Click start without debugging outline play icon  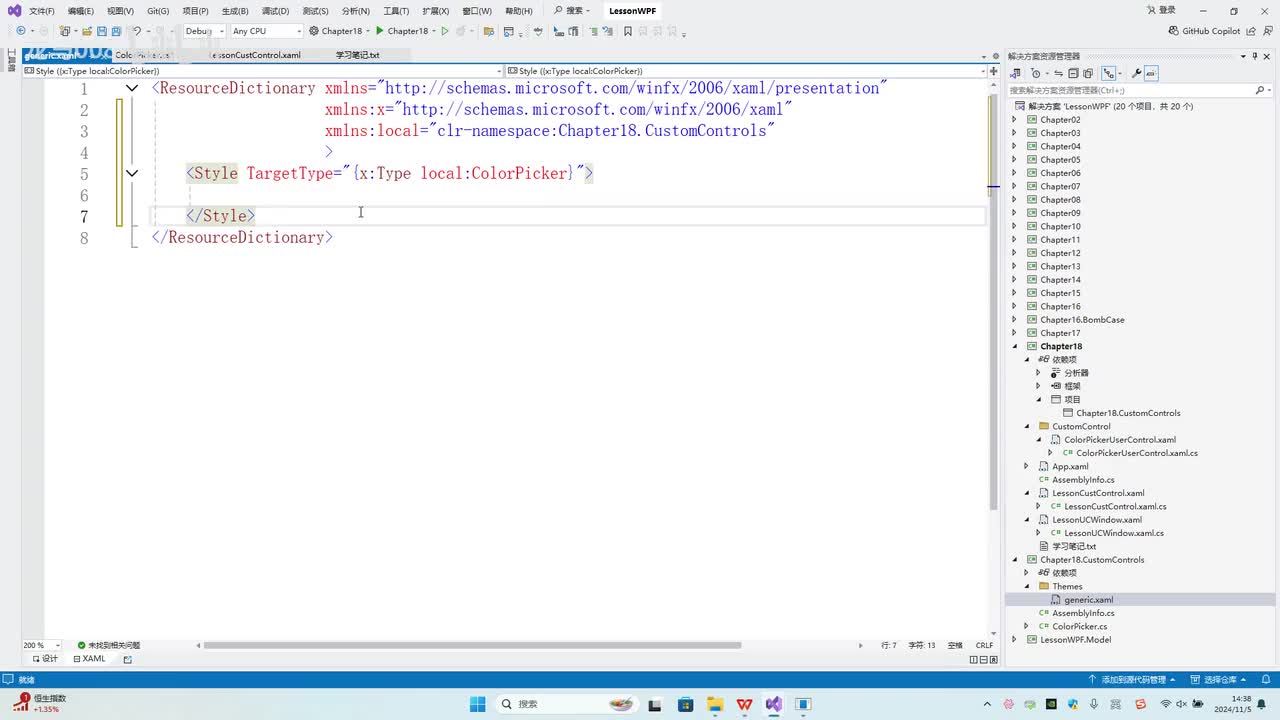(445, 31)
